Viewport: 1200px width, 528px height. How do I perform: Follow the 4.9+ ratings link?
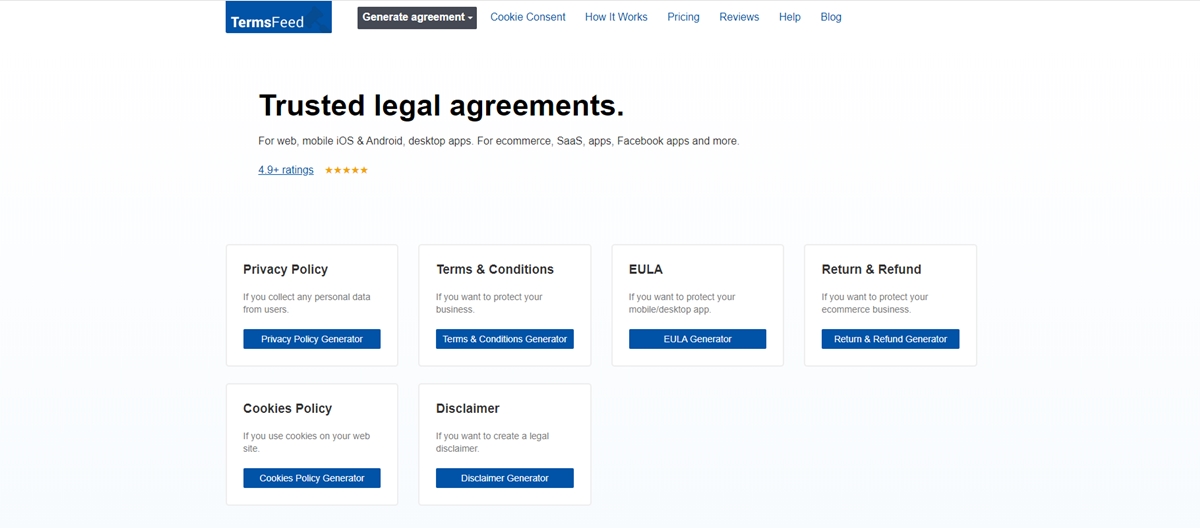click(286, 170)
